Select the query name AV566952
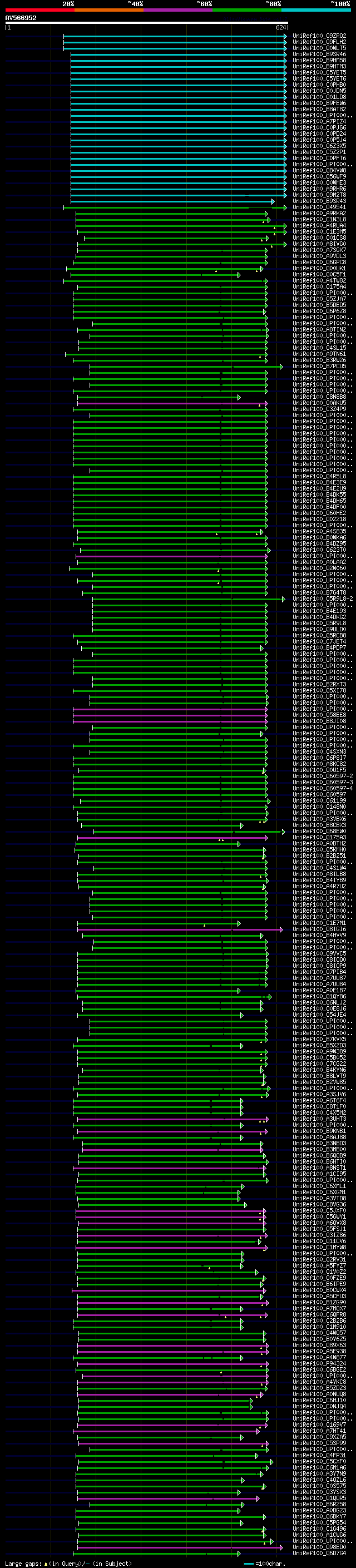The height and width of the screenshot is (1568, 356). [21, 18]
